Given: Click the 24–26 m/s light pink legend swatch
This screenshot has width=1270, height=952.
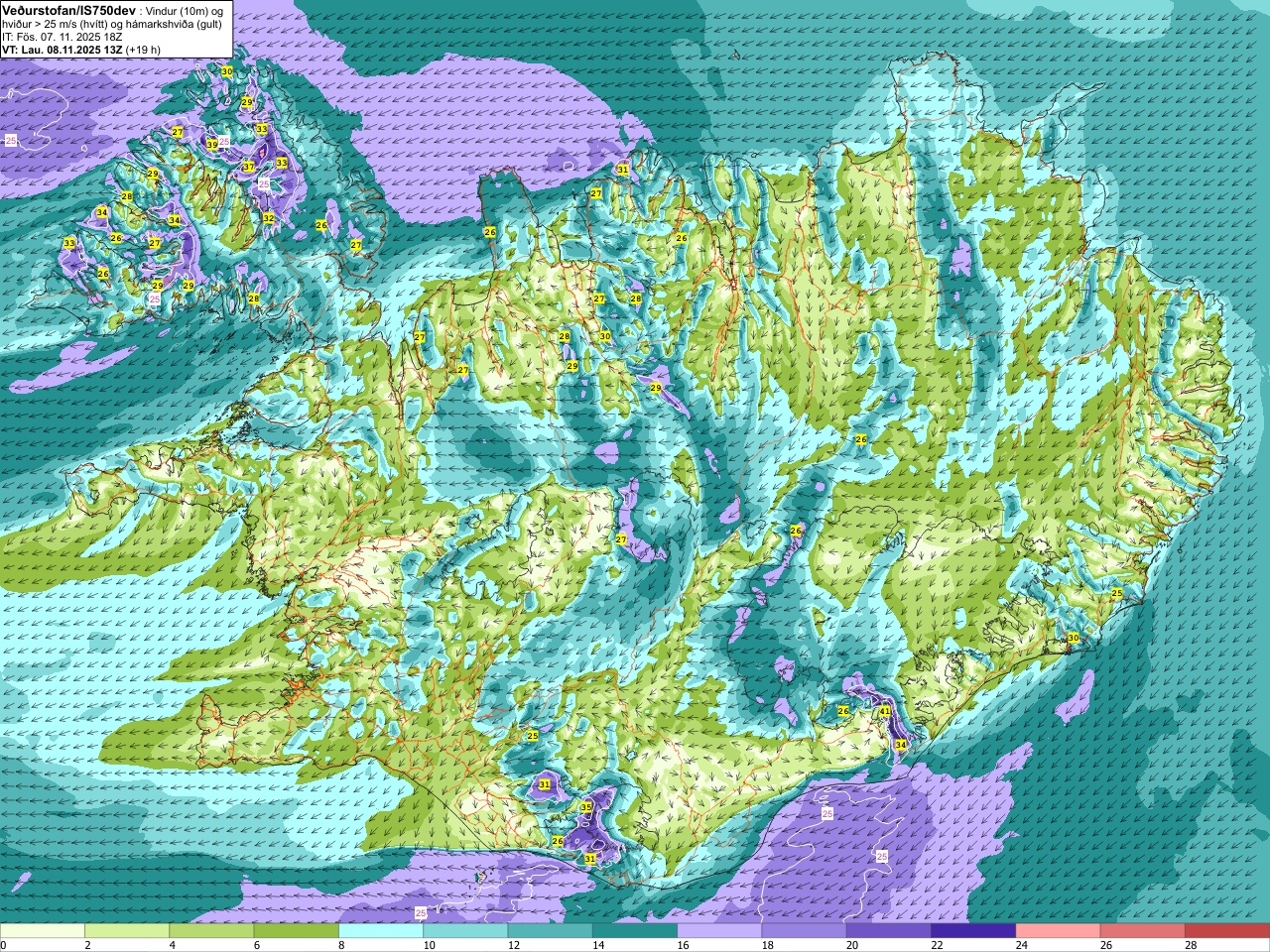Looking at the screenshot, I should click(x=1059, y=931).
